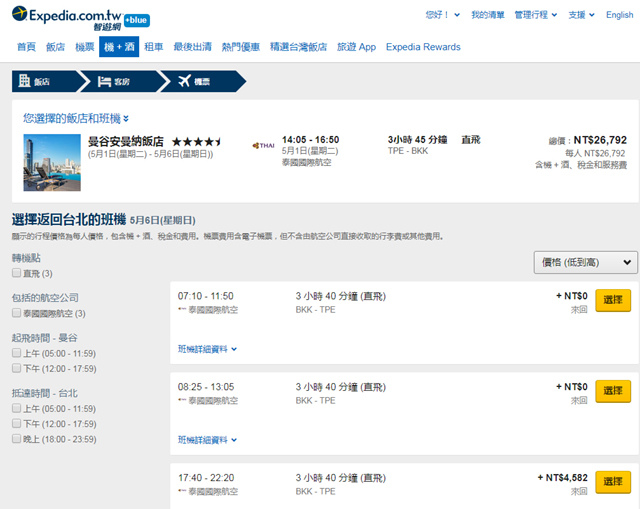Expand the 支援 support dropdown
Image resolution: width=640 pixels, height=509 pixels.
tap(581, 15)
